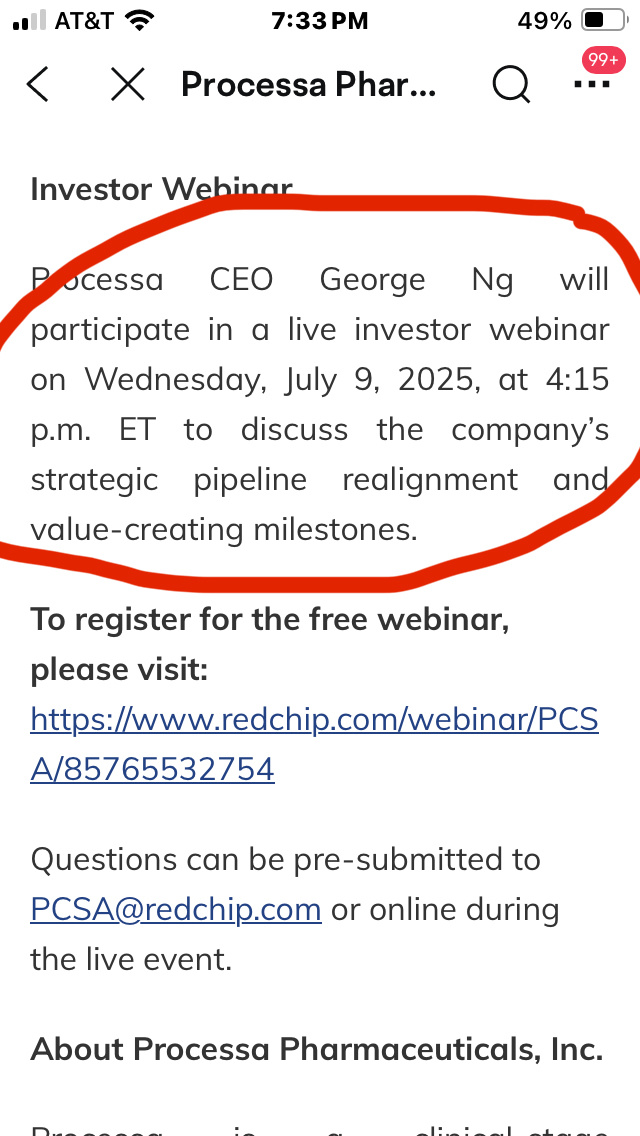This screenshot has width=640, height=1136.
Task: Open the redchip.com webinar registration link
Action: point(315,744)
